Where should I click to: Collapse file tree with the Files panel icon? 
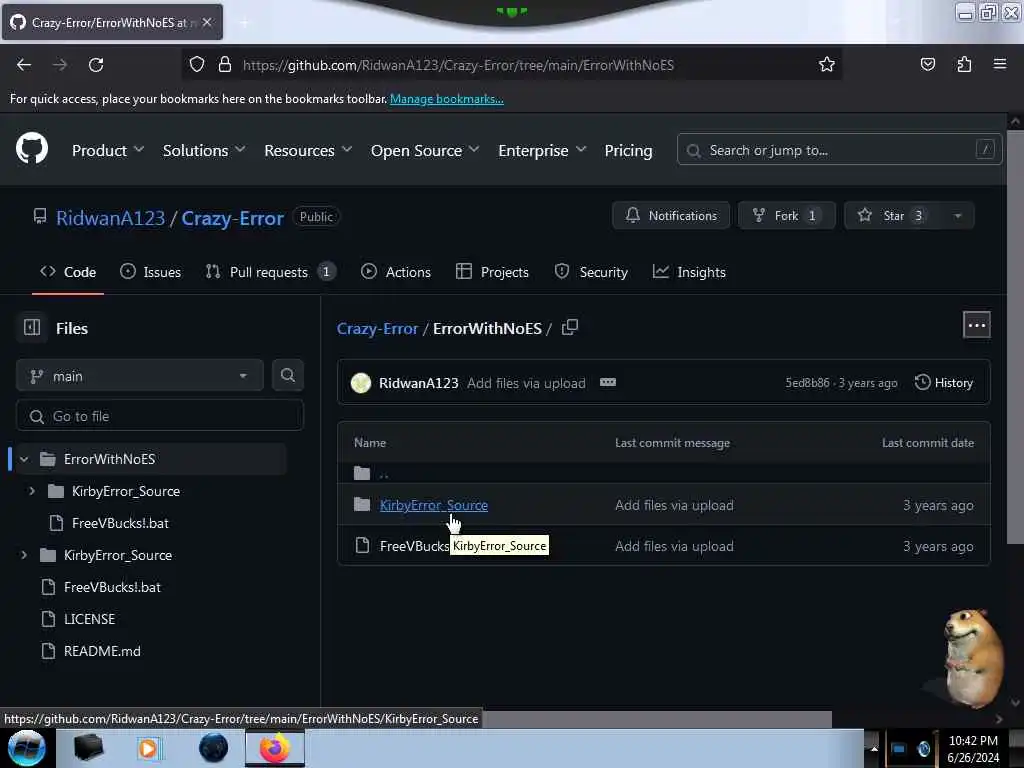click(x=31, y=327)
